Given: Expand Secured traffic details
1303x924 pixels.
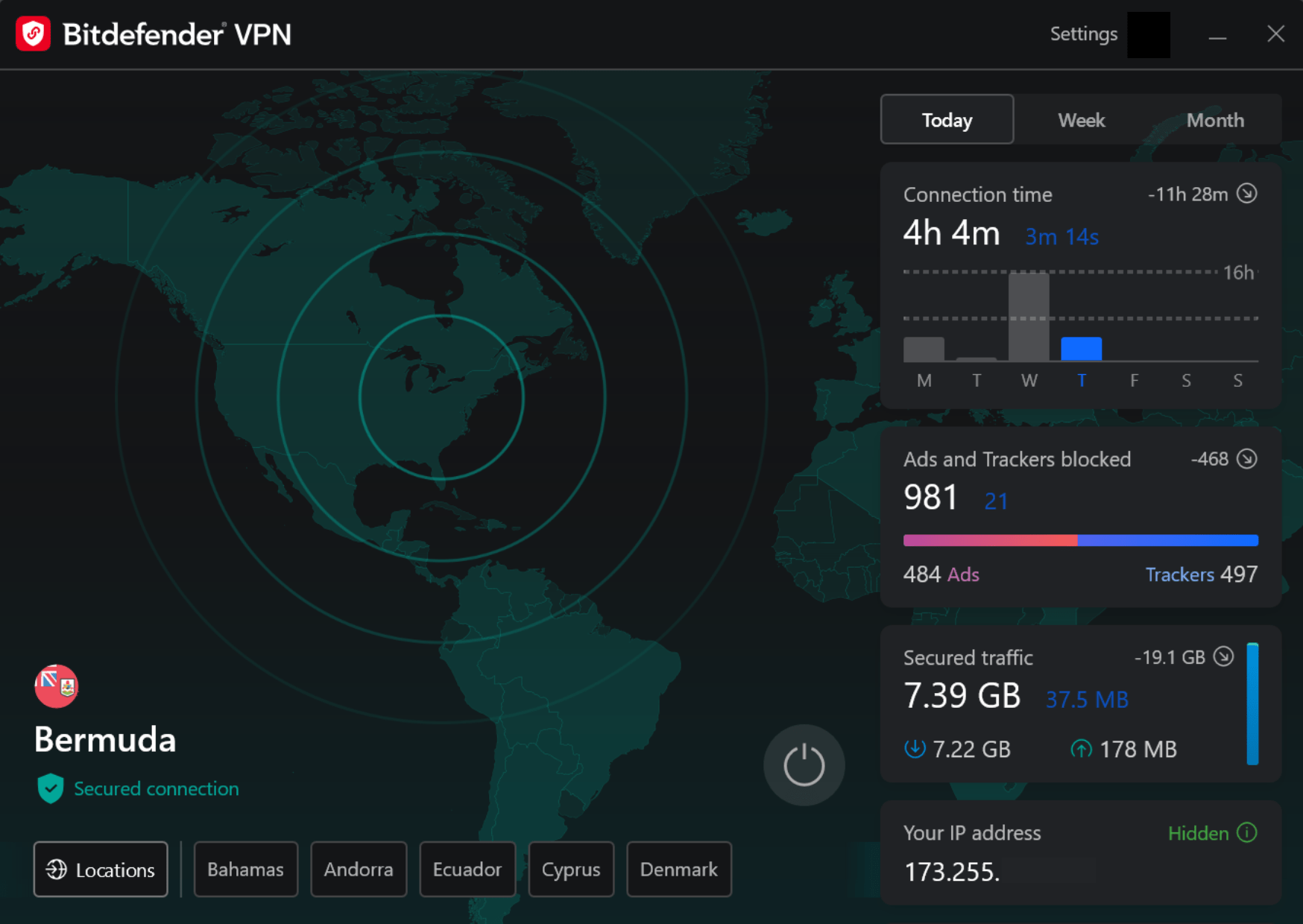Looking at the screenshot, I should (x=1222, y=656).
